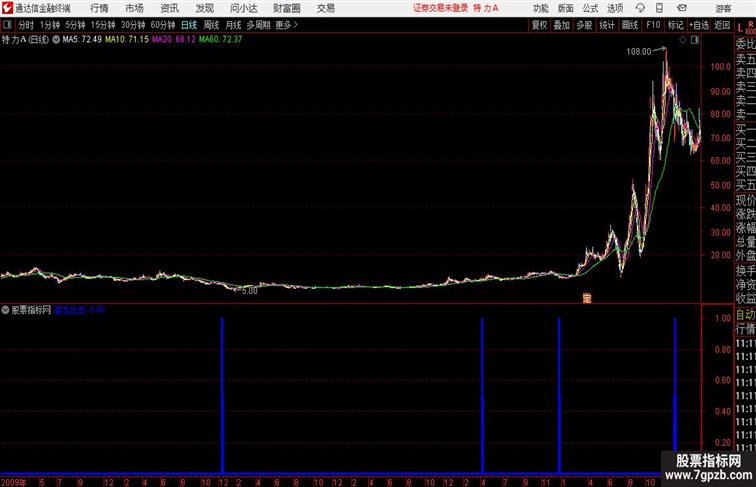Click the 自动 label in right panel
The width and height of the screenshot is (756, 487).
point(745,315)
